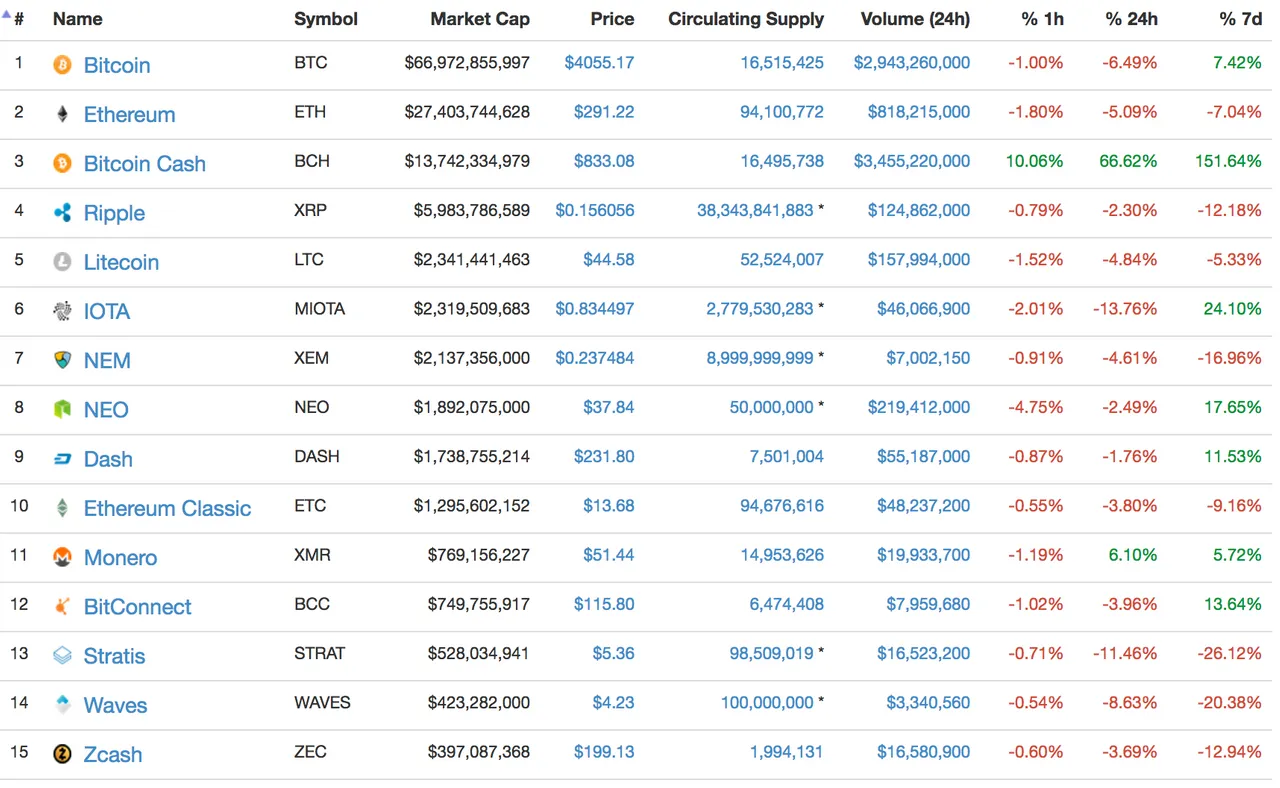This screenshot has height=788, width=1280.
Task: Click Ripple circulating supply 38,343,841,883
Action: pos(755,210)
